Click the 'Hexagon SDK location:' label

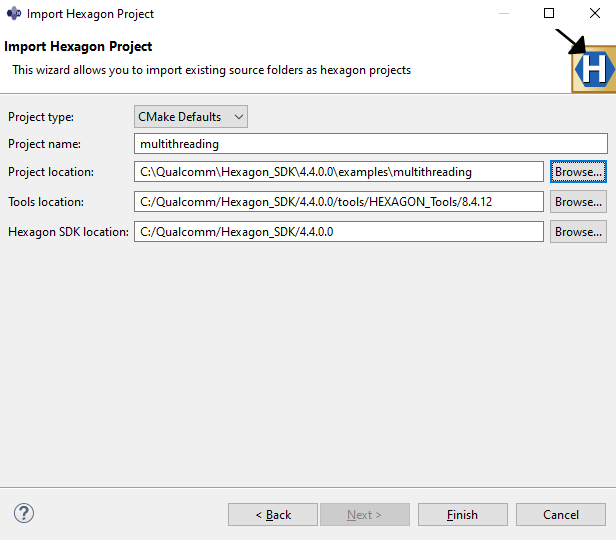coord(68,232)
